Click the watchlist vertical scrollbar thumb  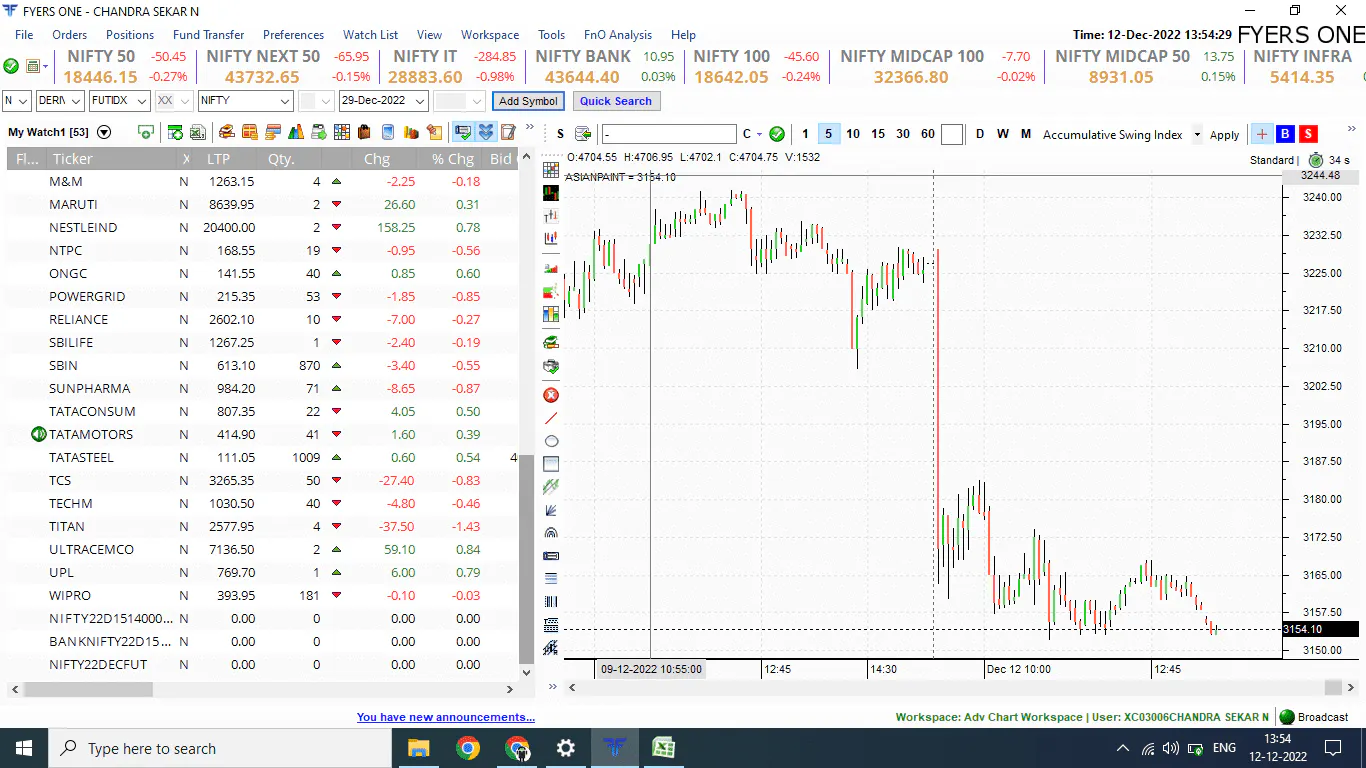click(x=526, y=560)
